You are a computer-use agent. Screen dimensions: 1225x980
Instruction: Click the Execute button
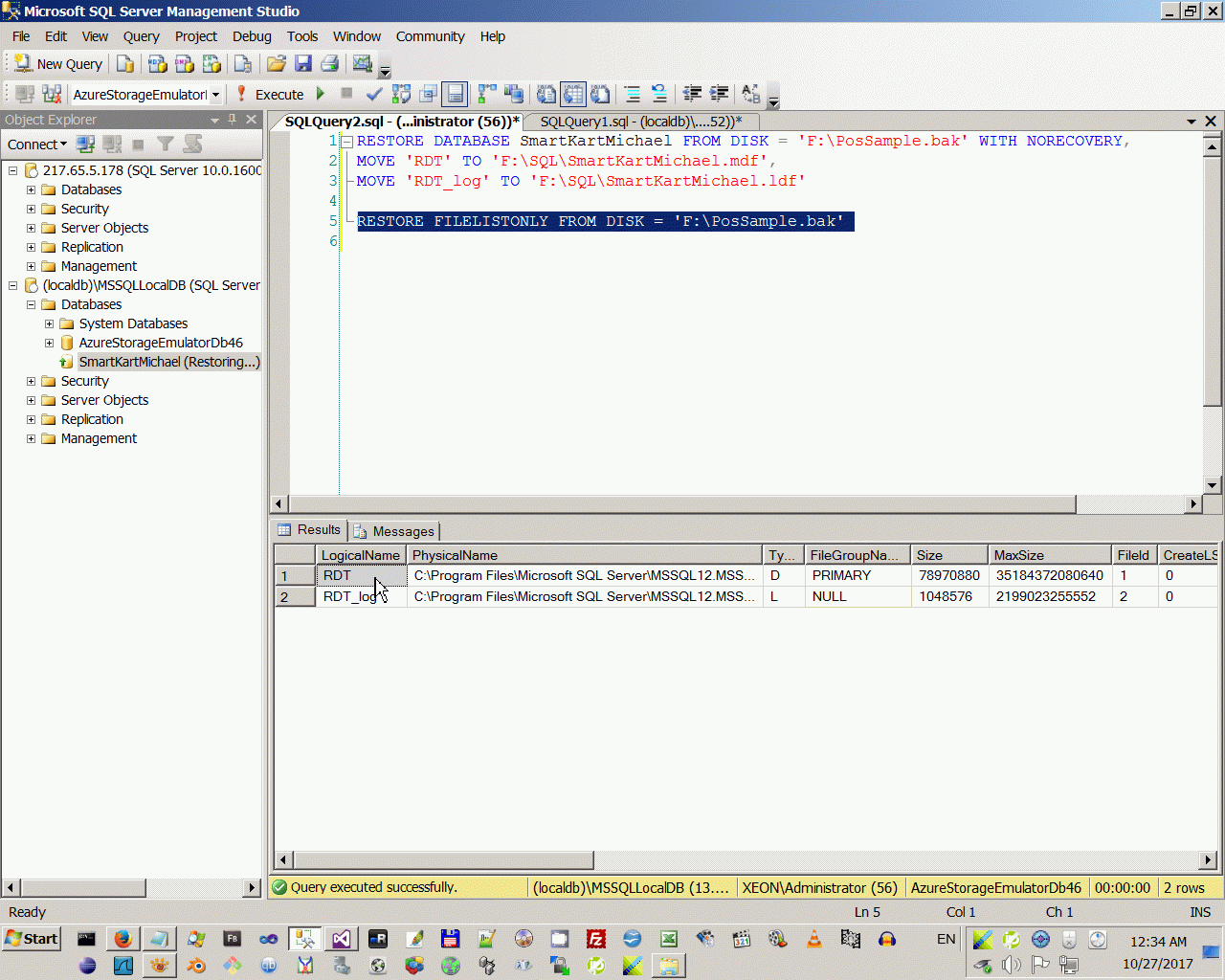click(x=269, y=94)
